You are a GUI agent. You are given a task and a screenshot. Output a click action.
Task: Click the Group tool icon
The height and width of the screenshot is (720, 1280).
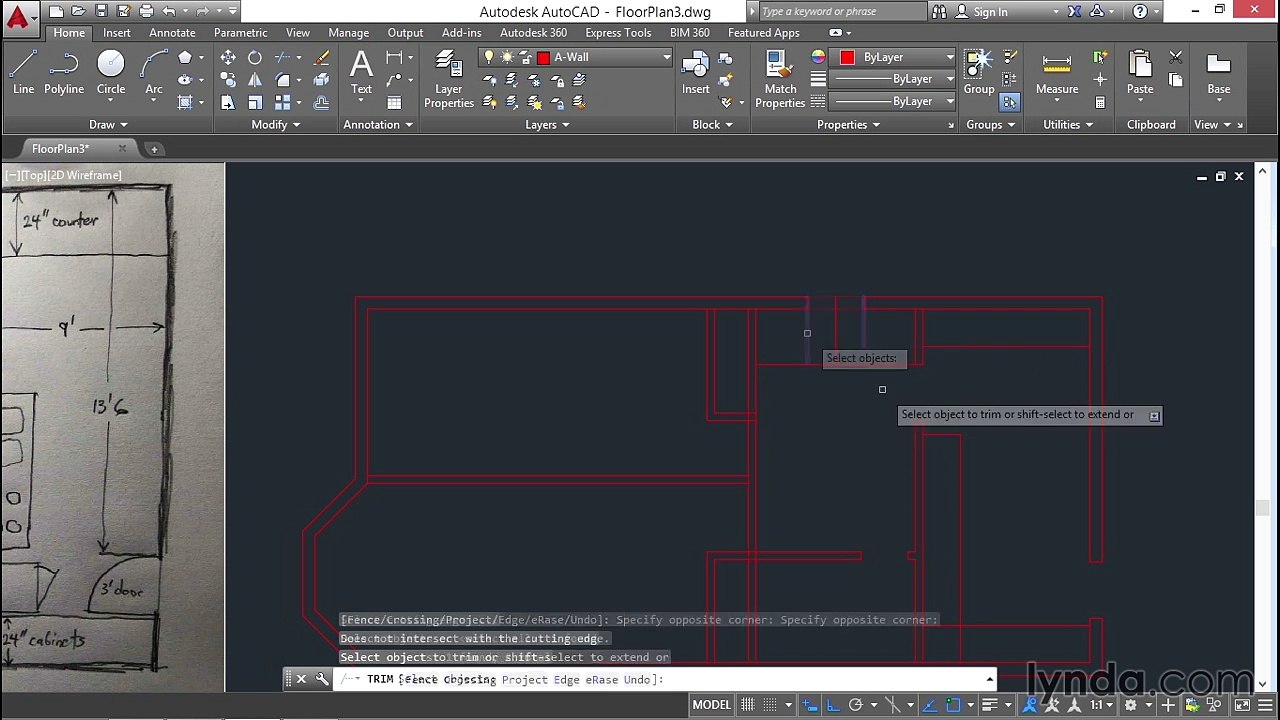point(979,73)
